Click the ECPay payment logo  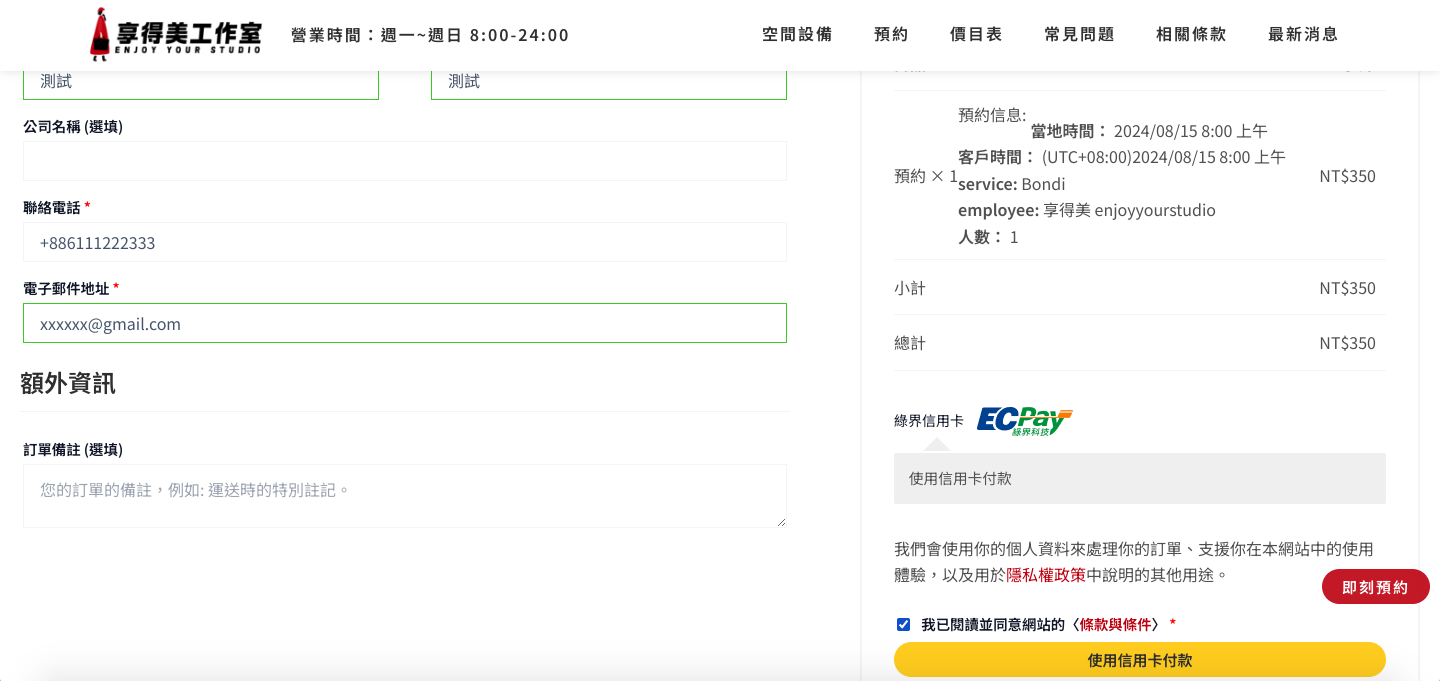tap(1024, 421)
